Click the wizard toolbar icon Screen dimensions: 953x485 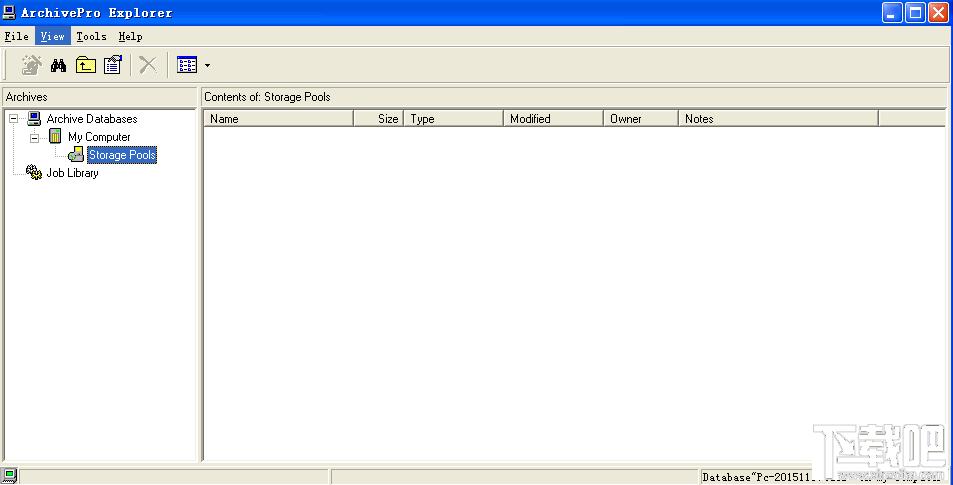pyautogui.click(x=32, y=65)
